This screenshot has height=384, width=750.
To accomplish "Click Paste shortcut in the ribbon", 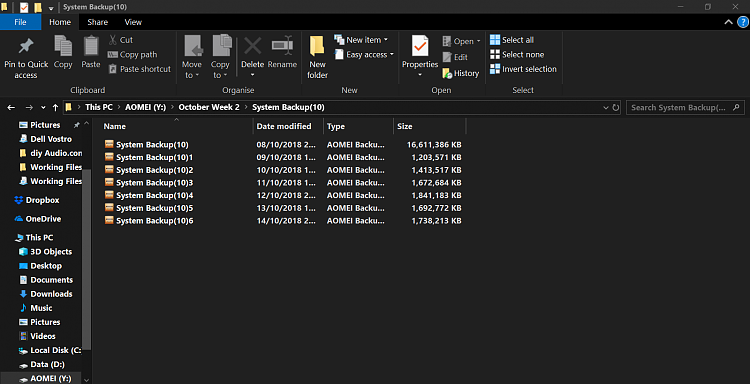I will (x=139, y=69).
